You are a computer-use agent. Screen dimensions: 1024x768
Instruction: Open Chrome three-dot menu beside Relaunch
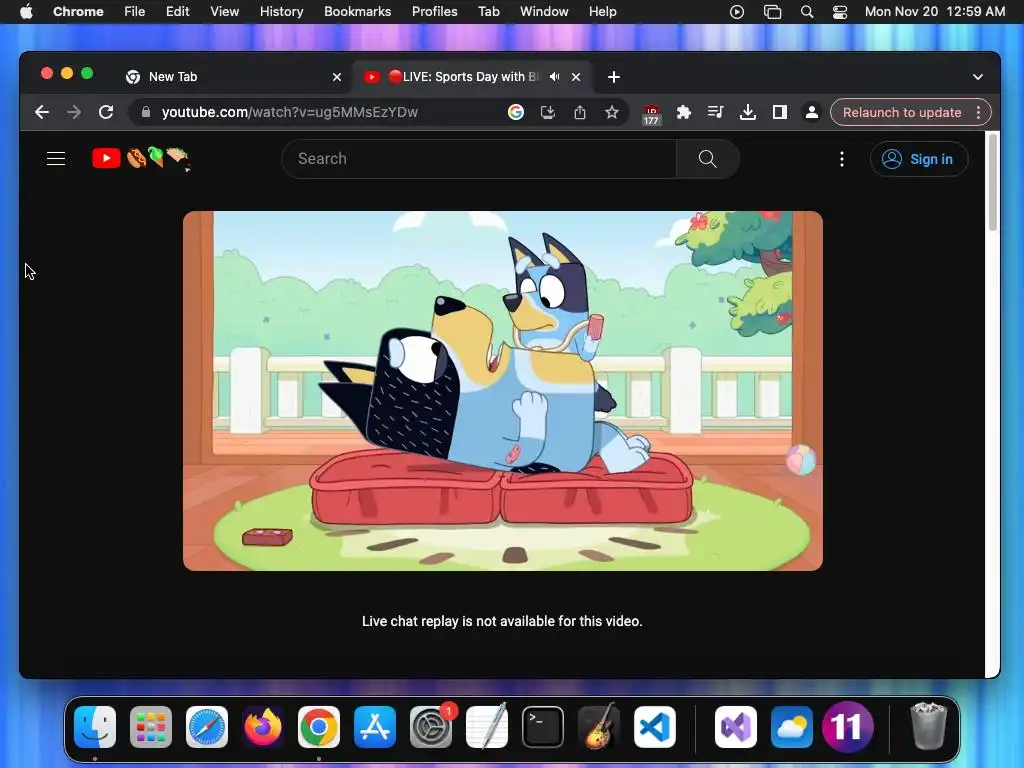pyautogui.click(x=978, y=112)
